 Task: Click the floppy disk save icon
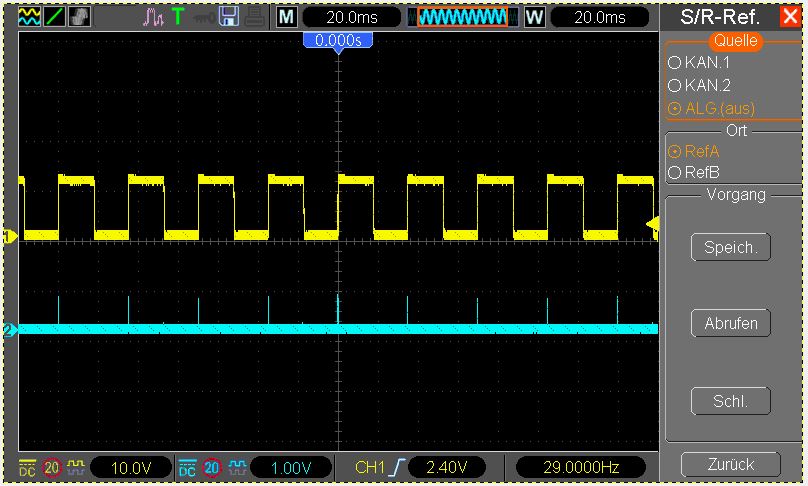(228, 17)
